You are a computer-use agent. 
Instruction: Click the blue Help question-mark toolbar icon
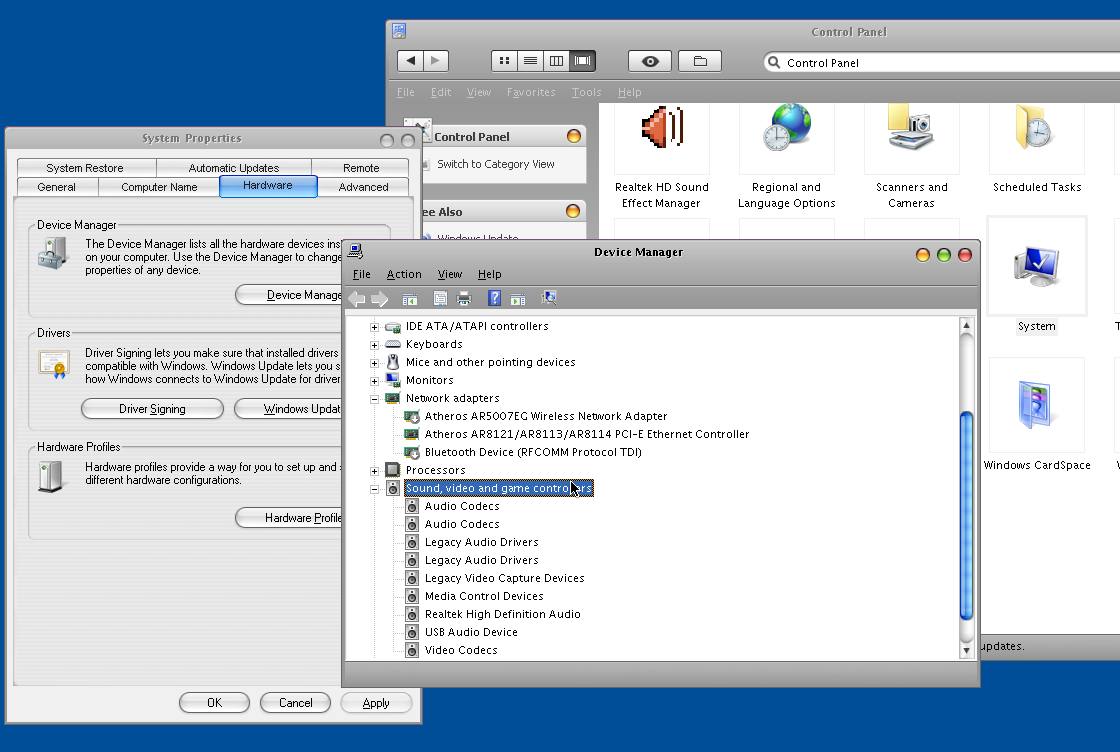494,298
